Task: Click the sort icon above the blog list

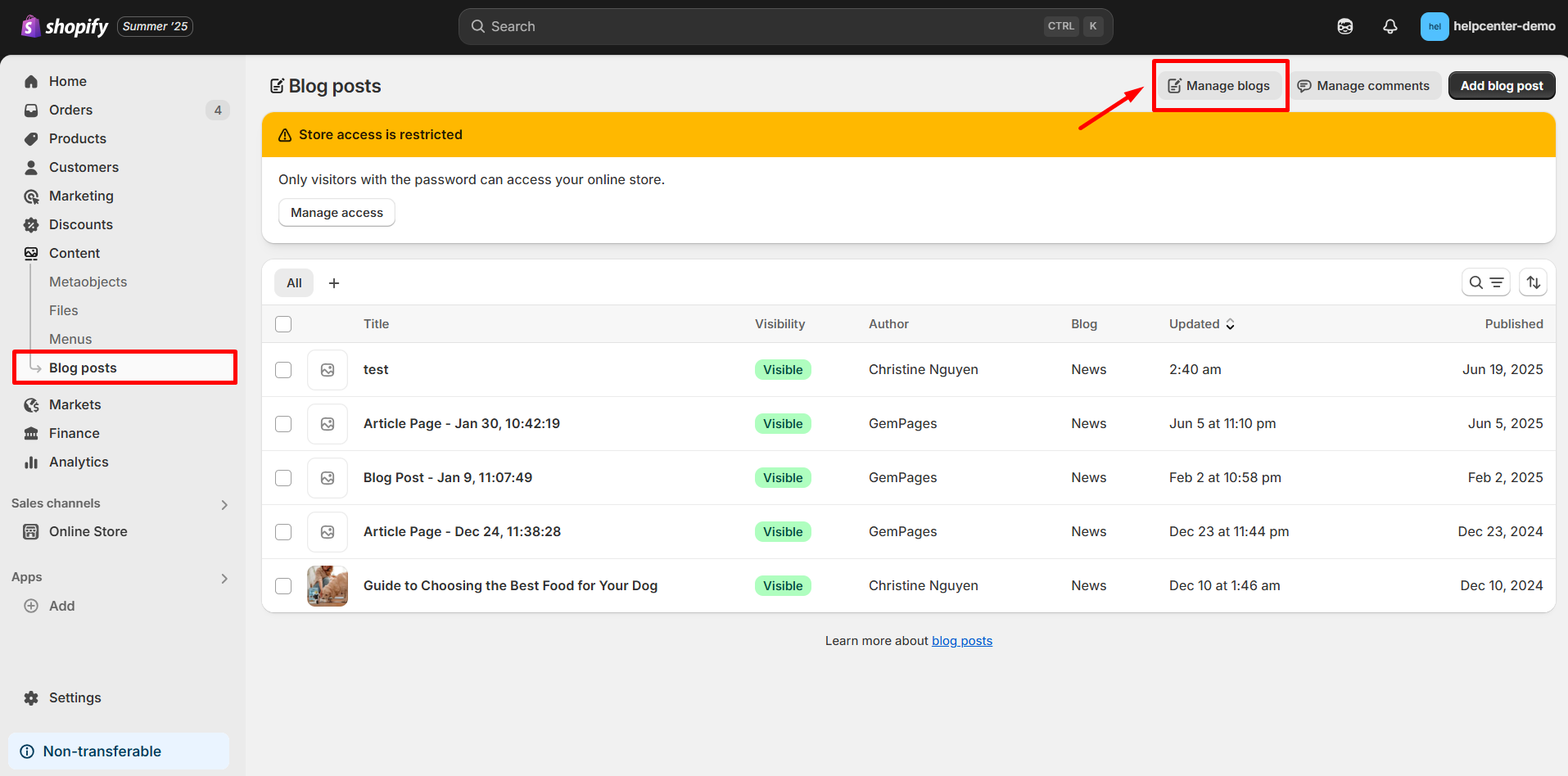Action: (1533, 282)
